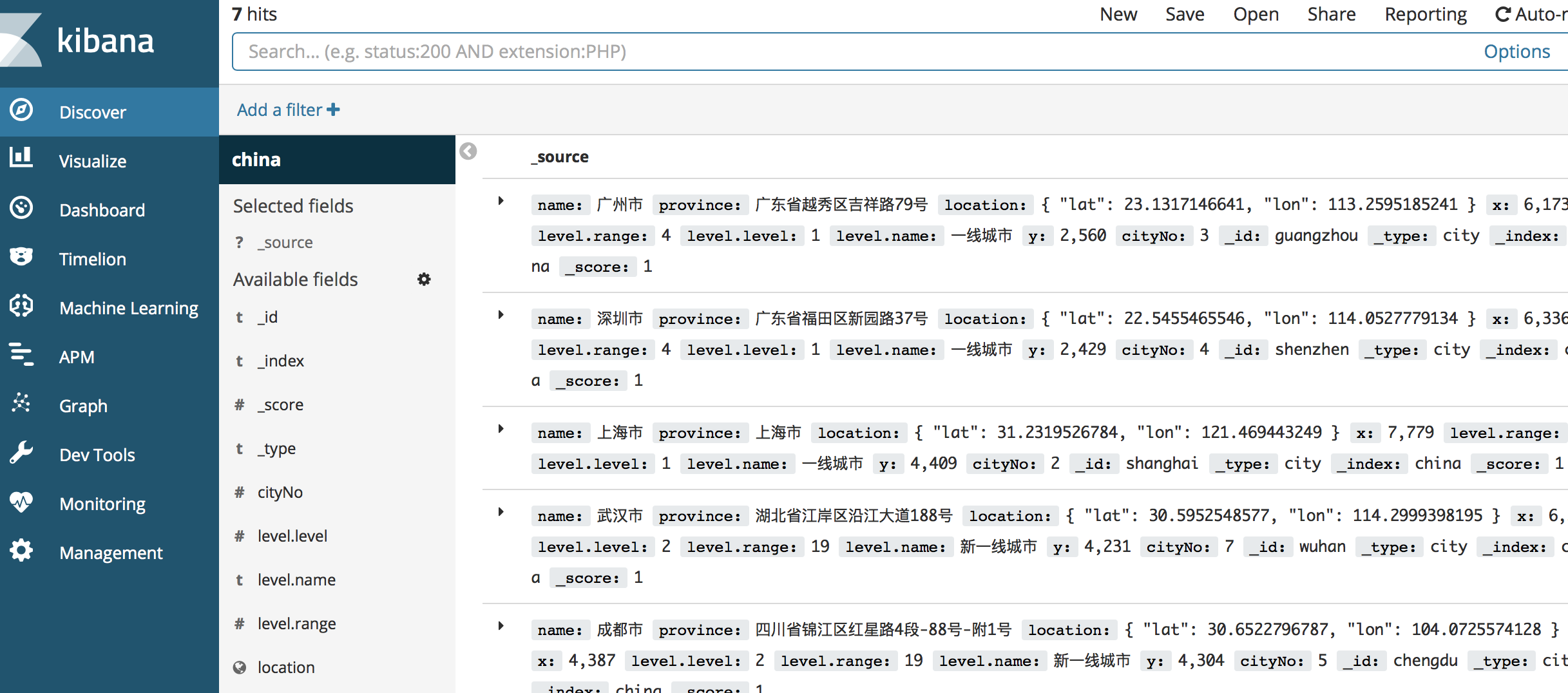Go to Monitoring in the sidebar
The height and width of the screenshot is (693, 1568).
tap(110, 504)
